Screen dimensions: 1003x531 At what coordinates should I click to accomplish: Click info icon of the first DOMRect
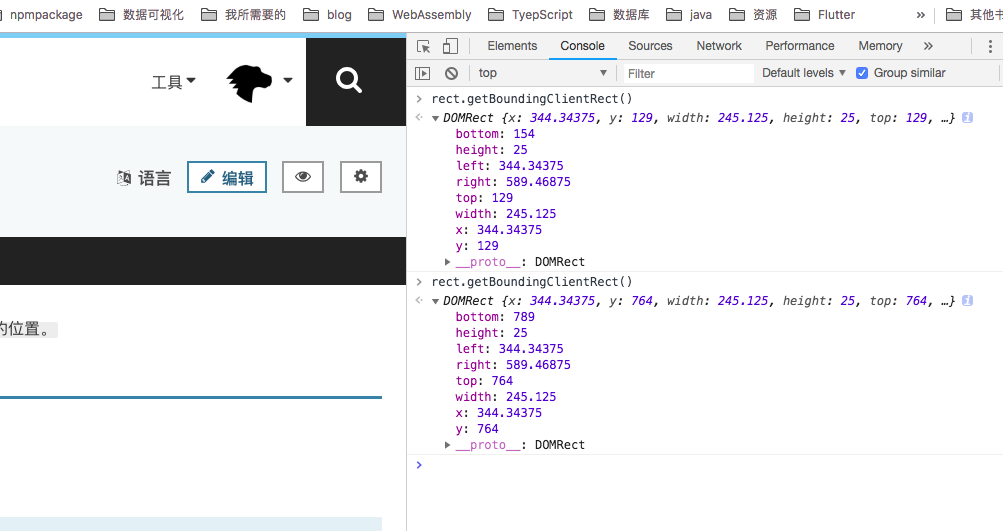pos(967,118)
